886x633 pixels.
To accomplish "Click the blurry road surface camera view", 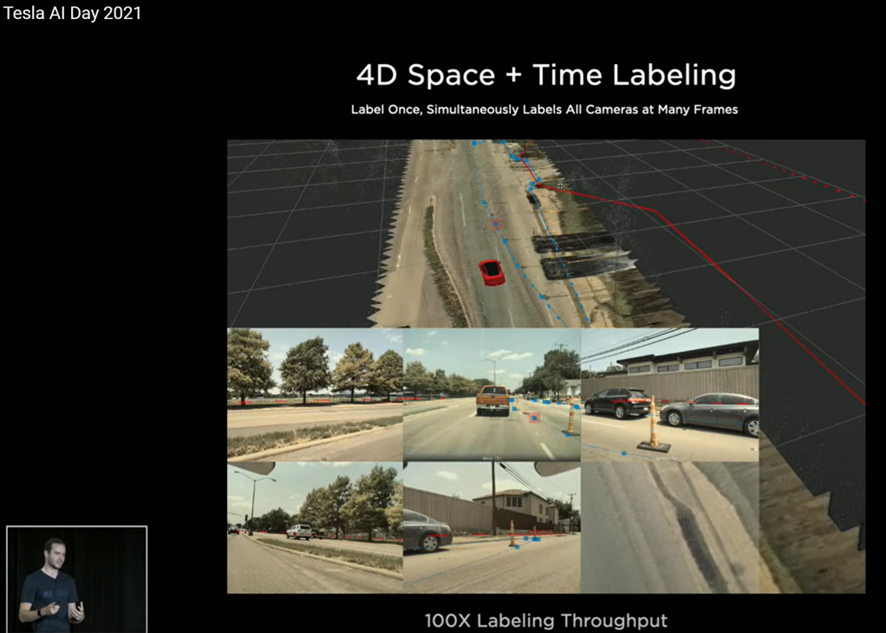I will click(670, 527).
